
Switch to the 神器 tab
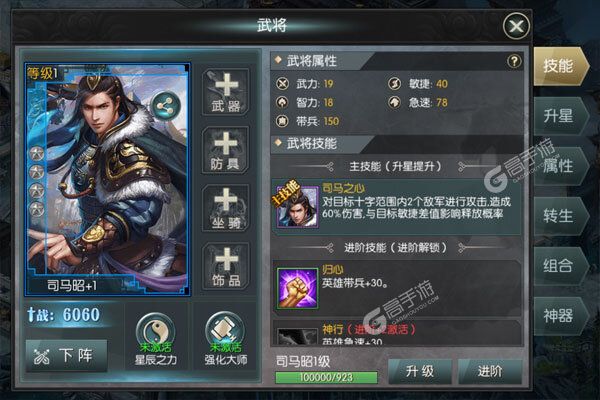pyautogui.click(x=560, y=316)
